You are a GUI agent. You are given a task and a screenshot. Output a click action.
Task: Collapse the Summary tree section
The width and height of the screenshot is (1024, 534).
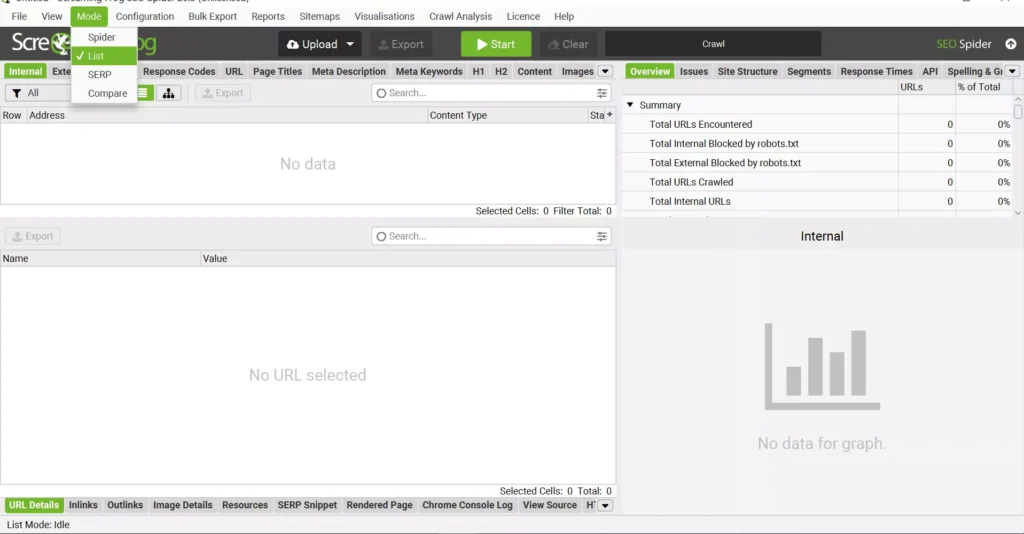tap(630, 104)
